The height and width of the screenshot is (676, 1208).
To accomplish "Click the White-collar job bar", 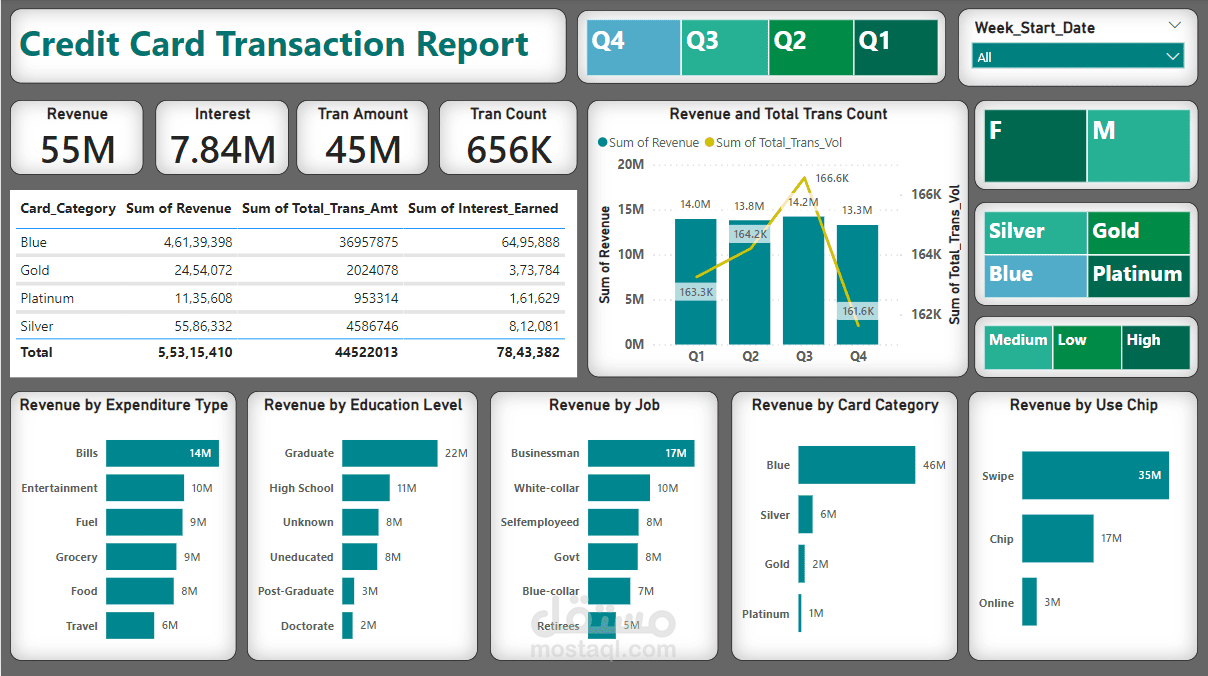I will (619, 488).
